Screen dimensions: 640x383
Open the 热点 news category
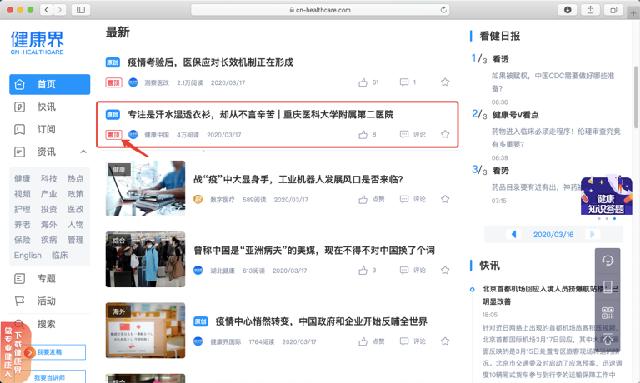pyautogui.click(x=76, y=178)
